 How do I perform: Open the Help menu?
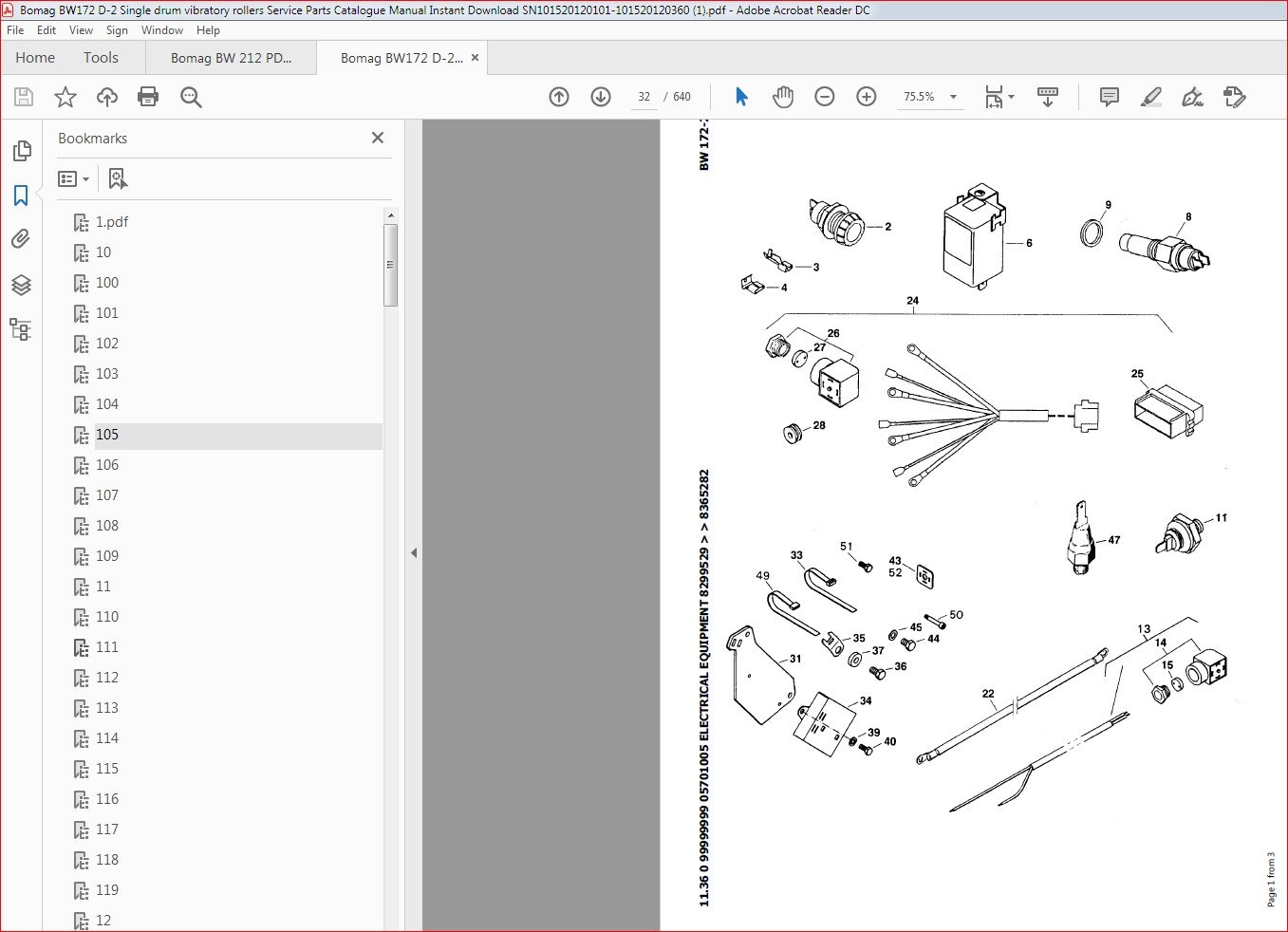click(208, 30)
